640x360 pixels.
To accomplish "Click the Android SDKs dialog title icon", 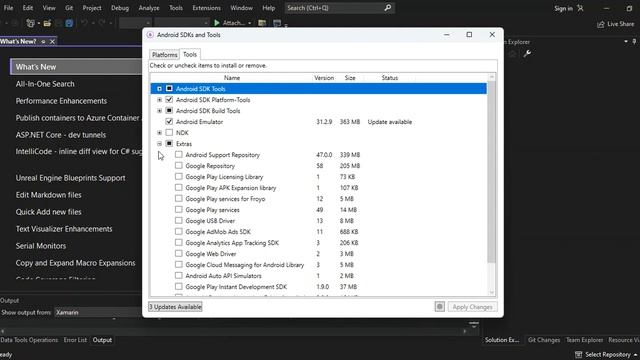I will click(150, 35).
